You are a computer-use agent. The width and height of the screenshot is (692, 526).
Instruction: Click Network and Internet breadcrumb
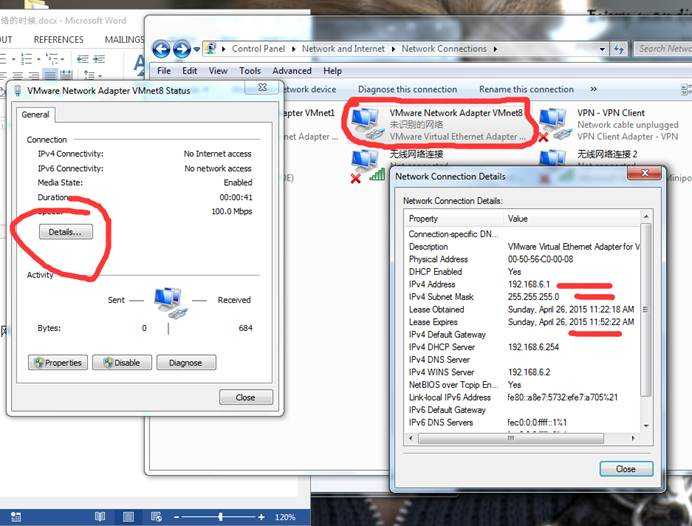pyautogui.click(x=343, y=49)
